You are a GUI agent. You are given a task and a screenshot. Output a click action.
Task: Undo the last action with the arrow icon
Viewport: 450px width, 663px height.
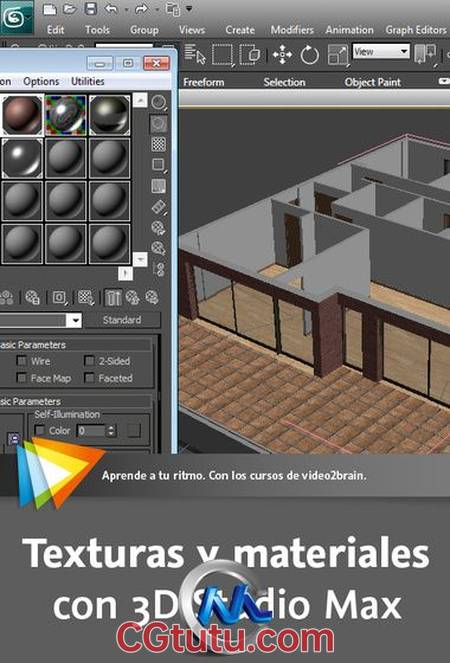click(x=111, y=8)
